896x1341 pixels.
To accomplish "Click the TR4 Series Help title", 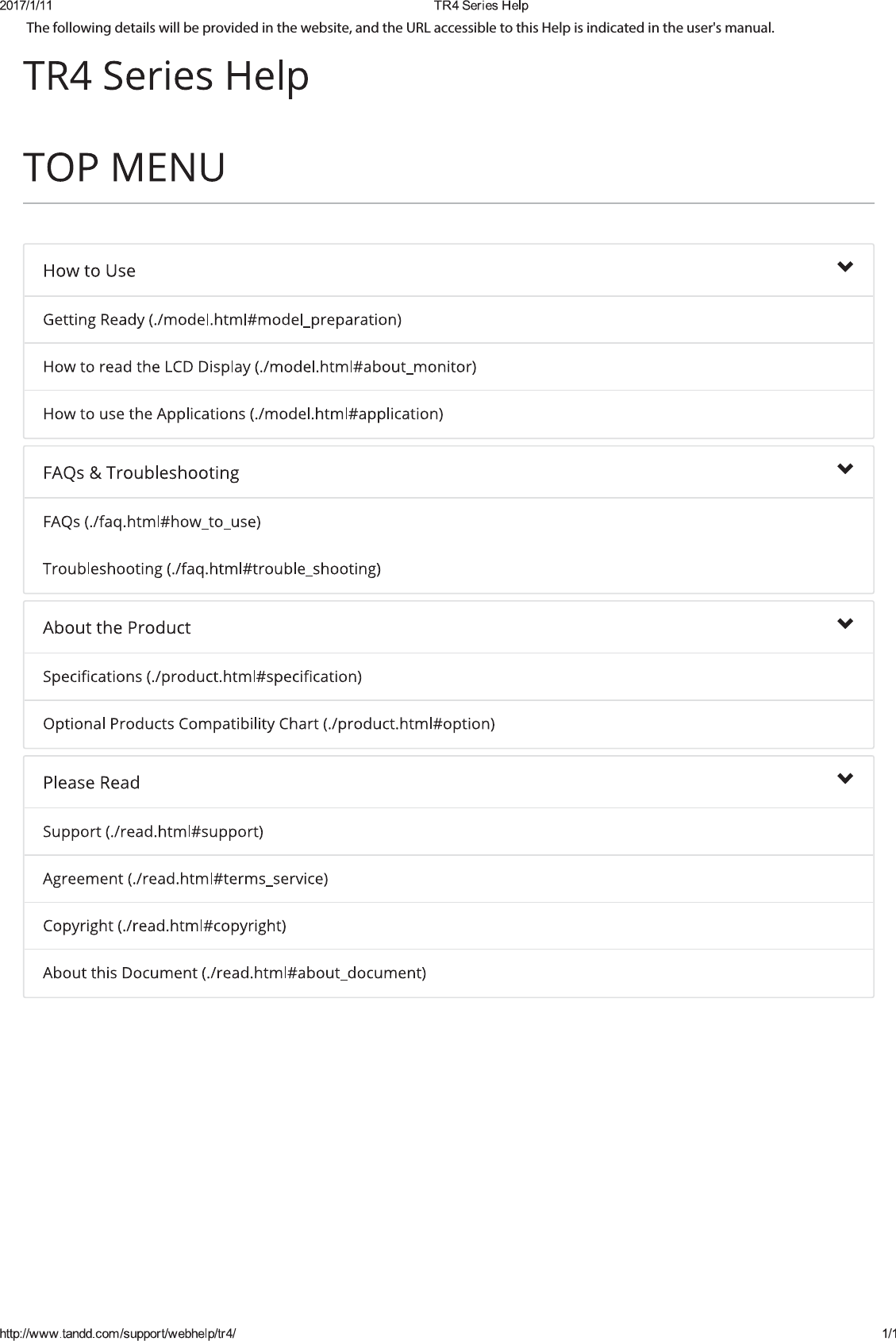I will click(166, 76).
